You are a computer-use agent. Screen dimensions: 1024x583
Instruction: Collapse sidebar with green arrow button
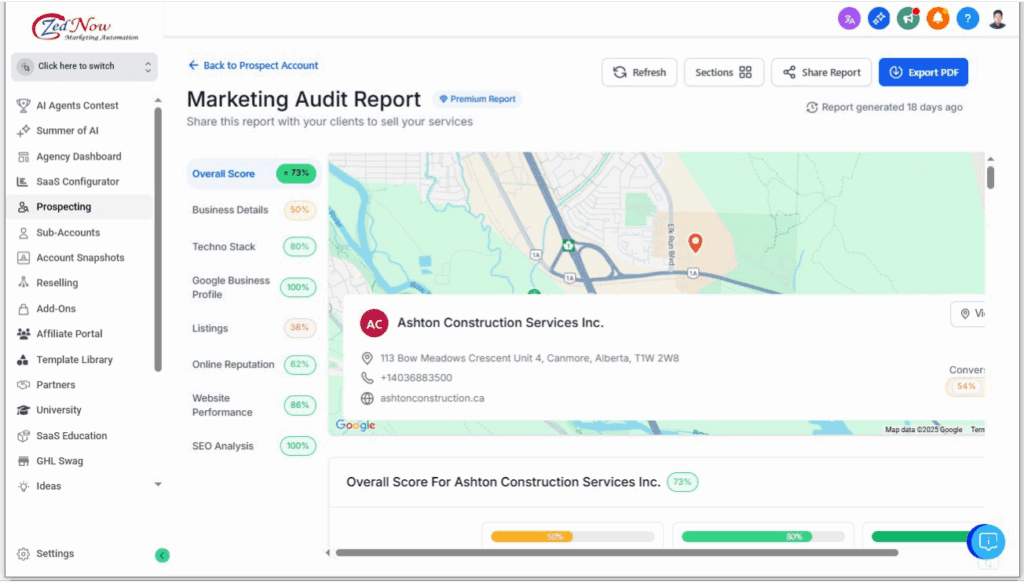point(162,556)
